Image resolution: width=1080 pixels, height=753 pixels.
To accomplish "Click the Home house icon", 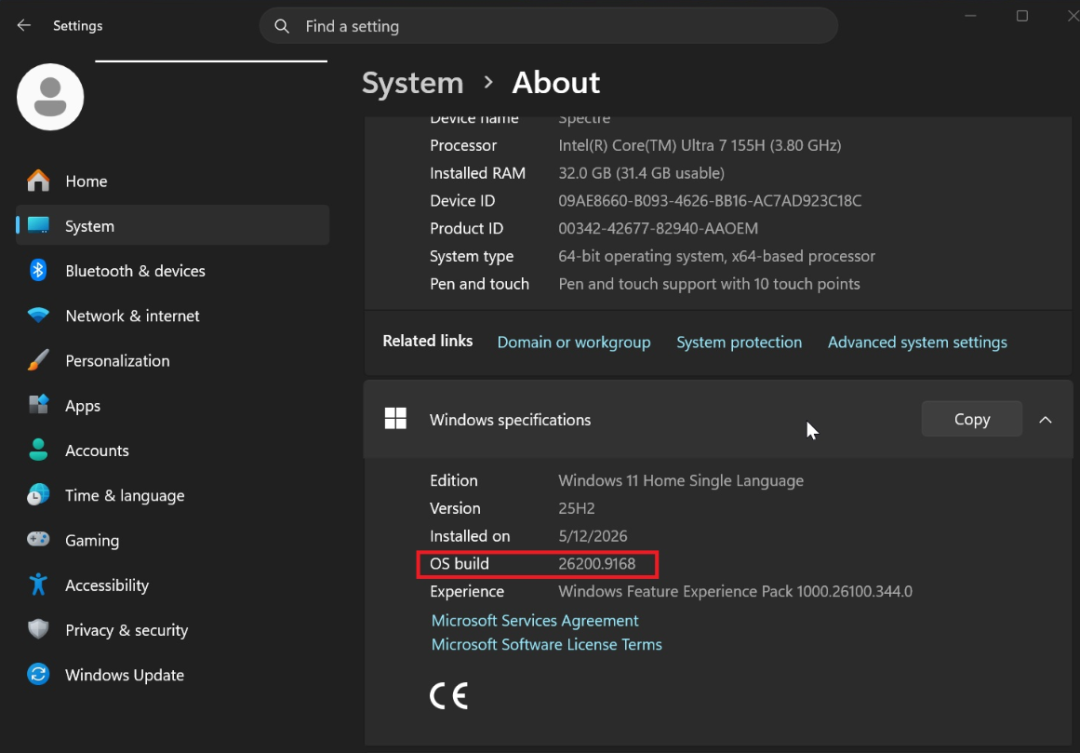I will [39, 180].
